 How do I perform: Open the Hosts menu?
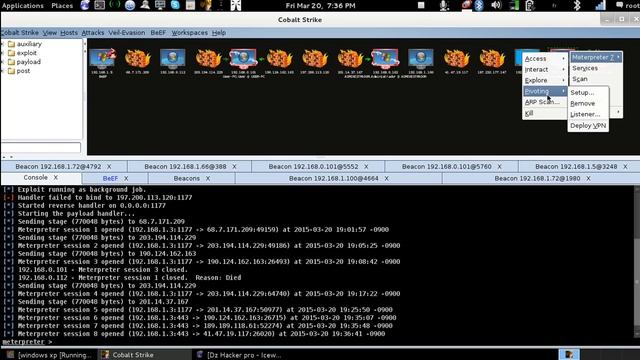pyautogui.click(x=69, y=33)
